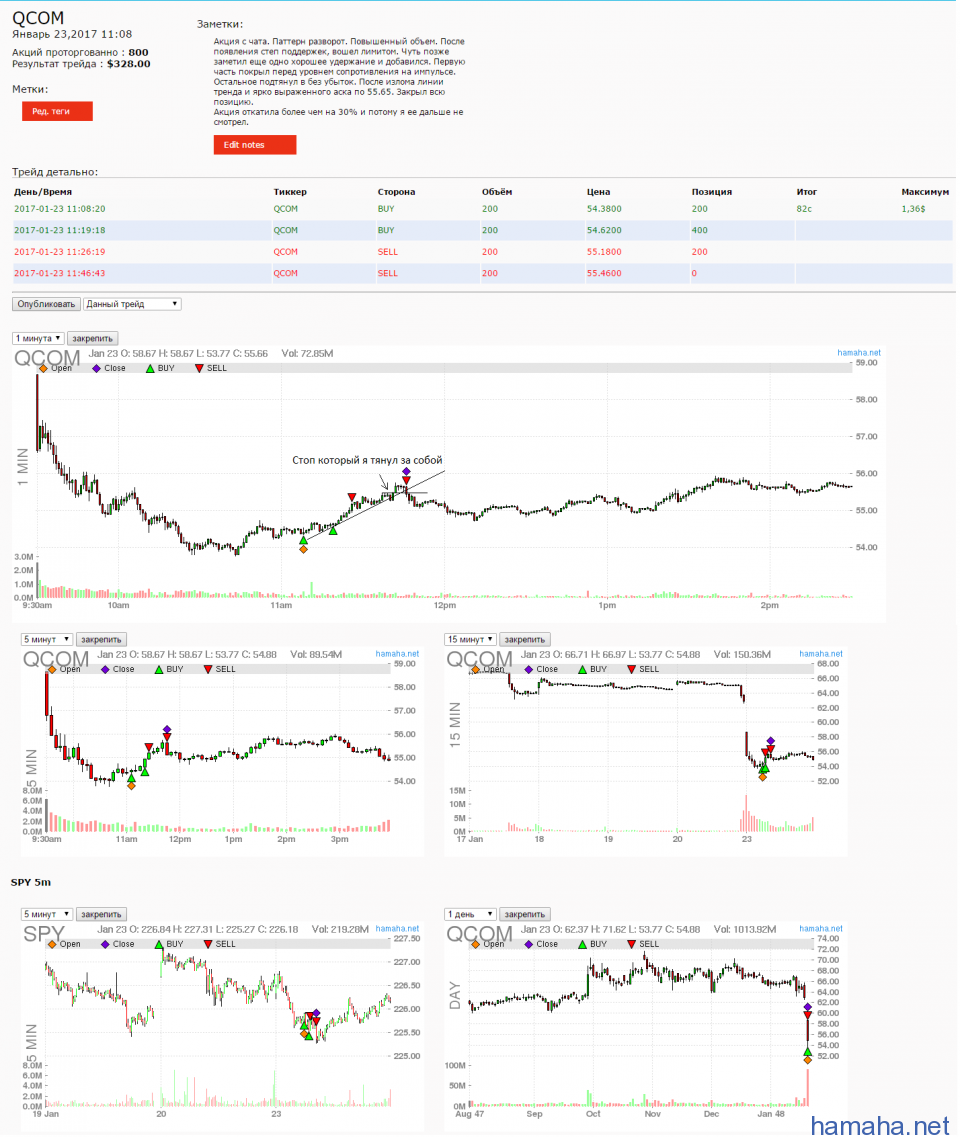Image resolution: width=960 pixels, height=1137 pixels.
Task: Click the purple Close marker on 1-minute chart
Action: [406, 471]
